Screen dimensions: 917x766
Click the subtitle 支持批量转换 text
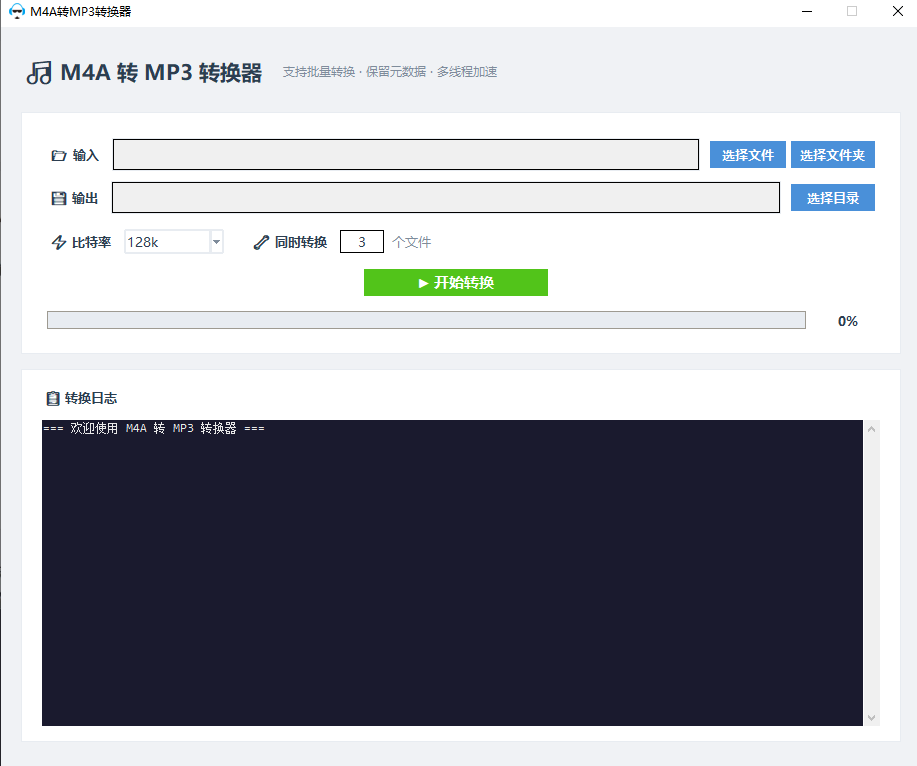pyautogui.click(x=319, y=72)
